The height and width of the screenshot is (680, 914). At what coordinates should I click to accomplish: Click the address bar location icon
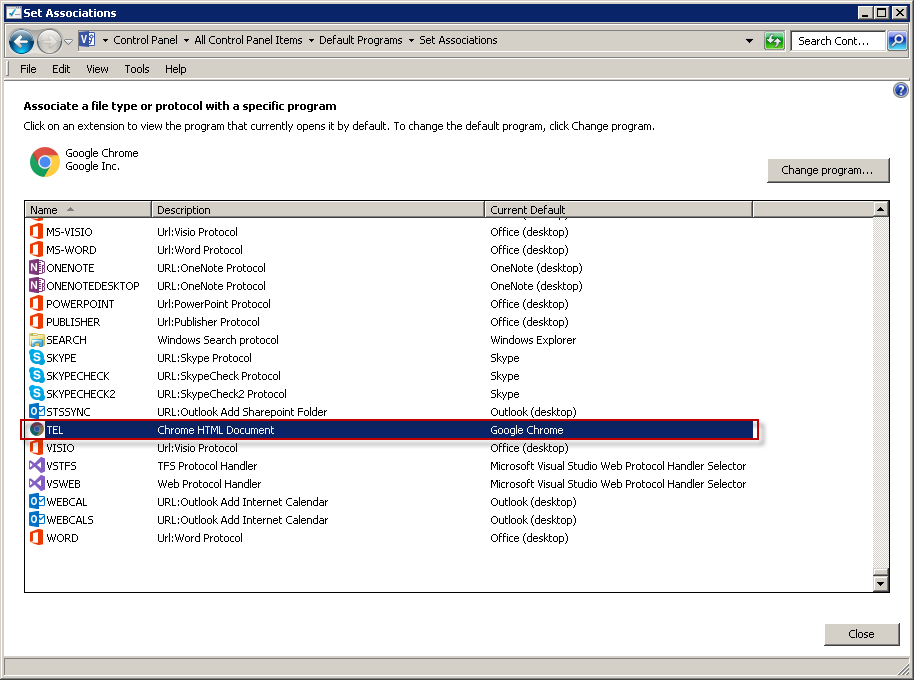pos(87,40)
